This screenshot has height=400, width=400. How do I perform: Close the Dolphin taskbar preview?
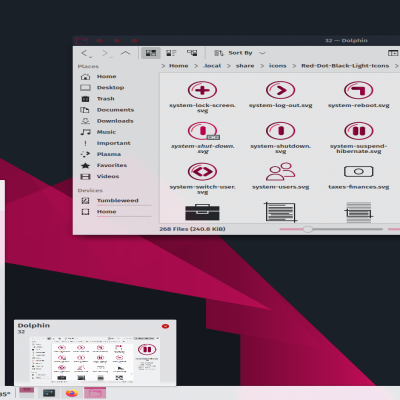point(165,326)
